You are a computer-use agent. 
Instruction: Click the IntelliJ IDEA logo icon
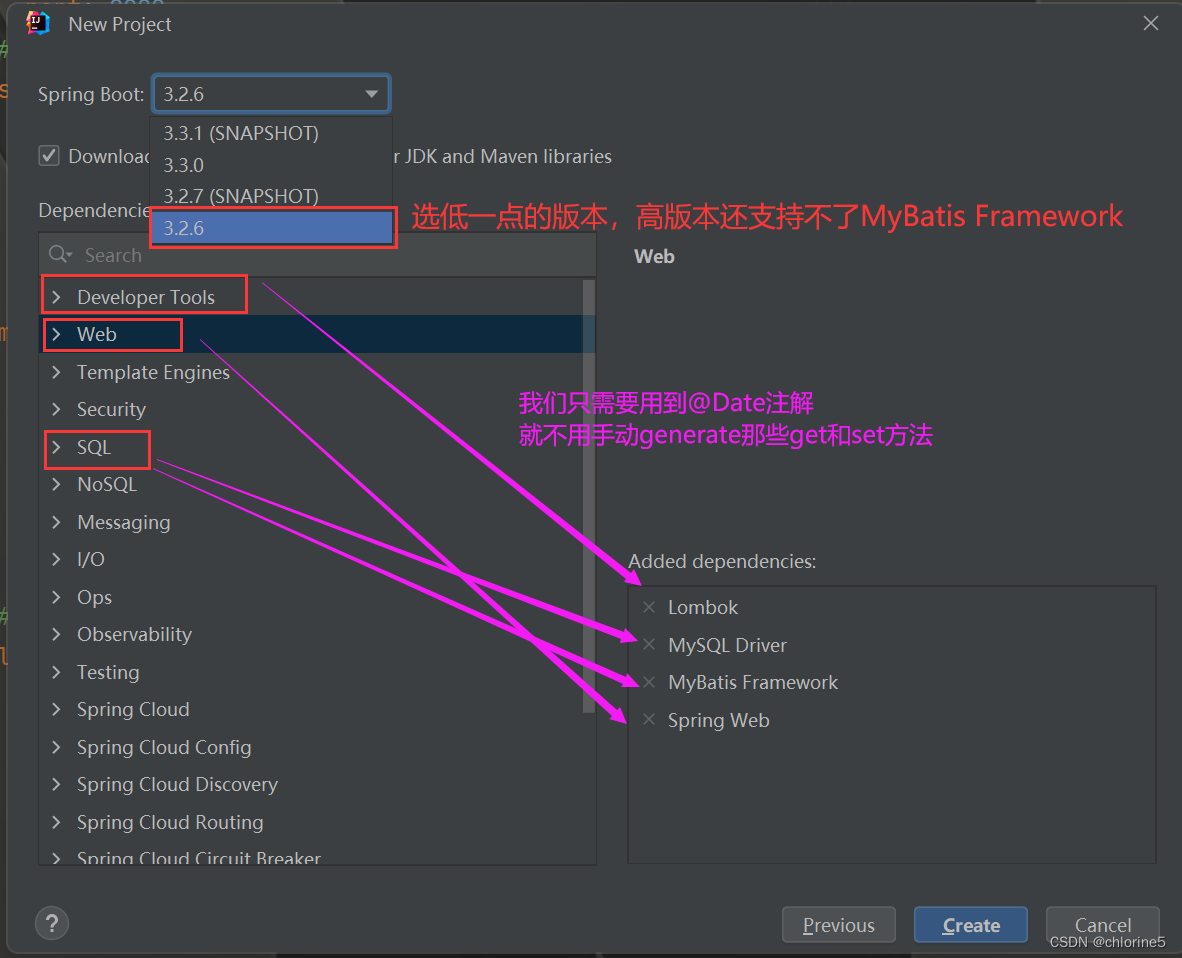coord(38,23)
